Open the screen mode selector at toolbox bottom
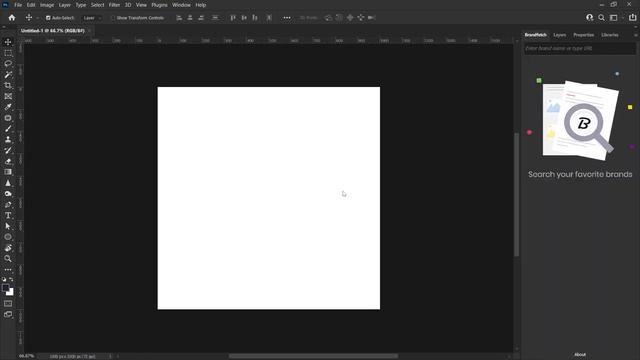 point(8,314)
